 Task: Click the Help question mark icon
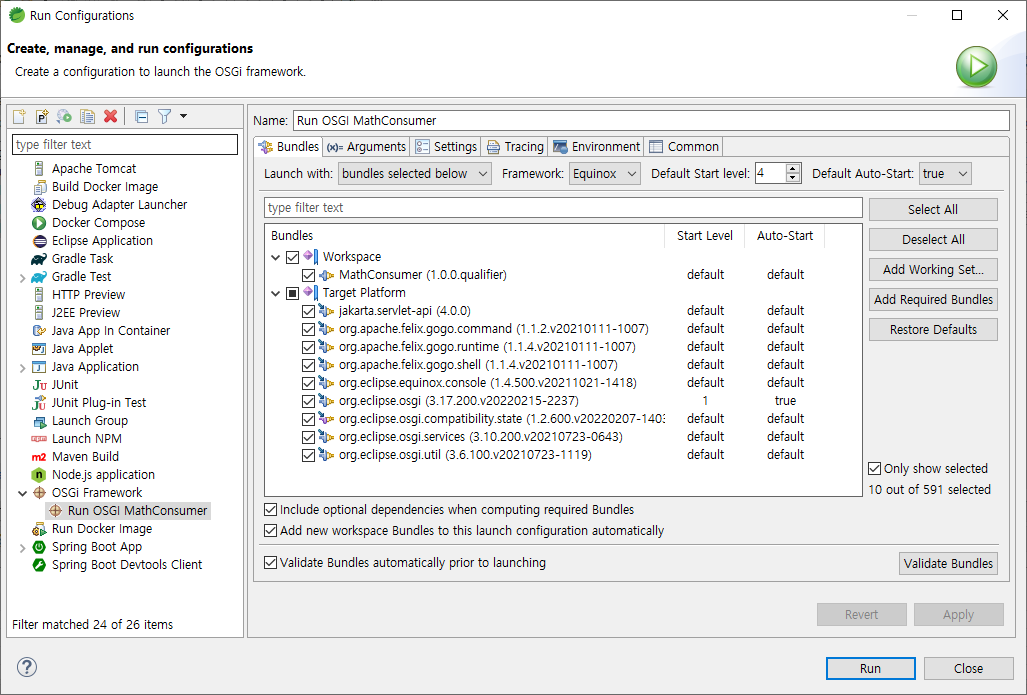pos(27,667)
